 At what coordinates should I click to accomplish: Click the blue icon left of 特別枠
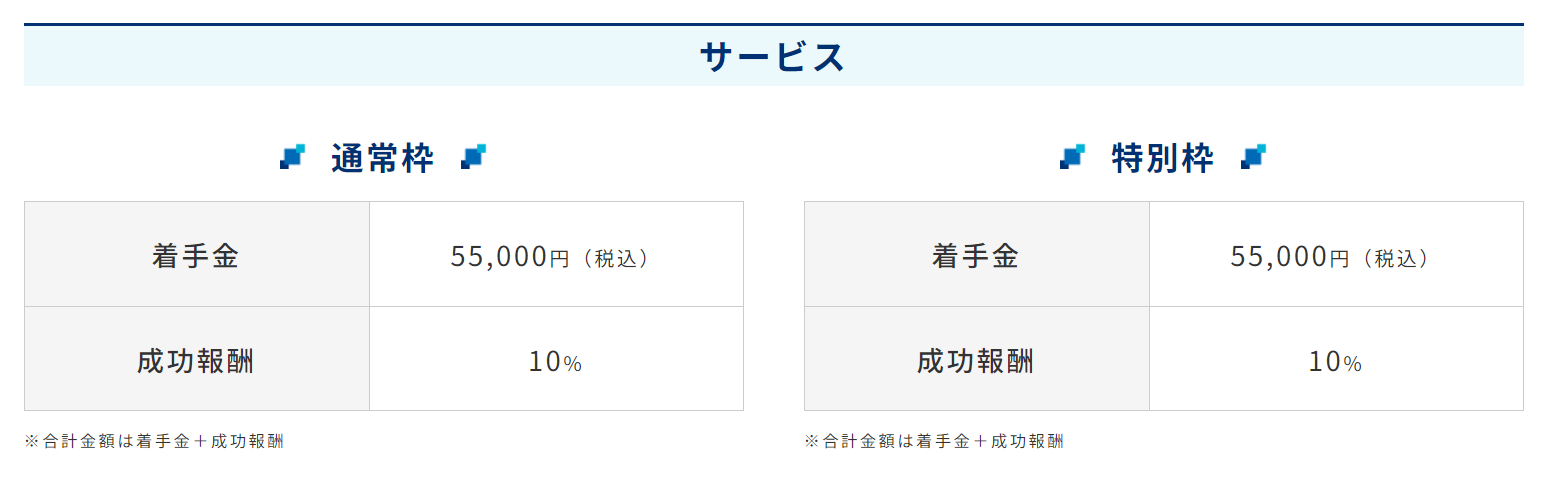[1072, 157]
